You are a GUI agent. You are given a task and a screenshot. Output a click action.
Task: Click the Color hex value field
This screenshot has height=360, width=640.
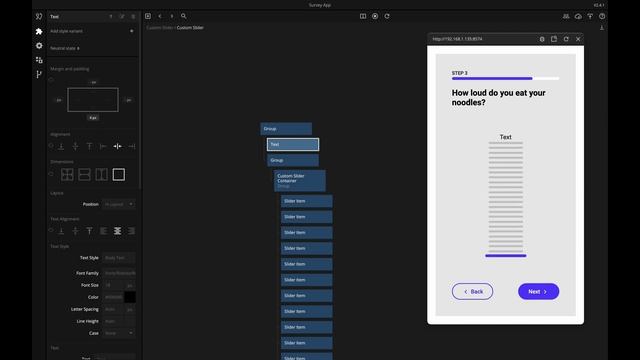113,297
